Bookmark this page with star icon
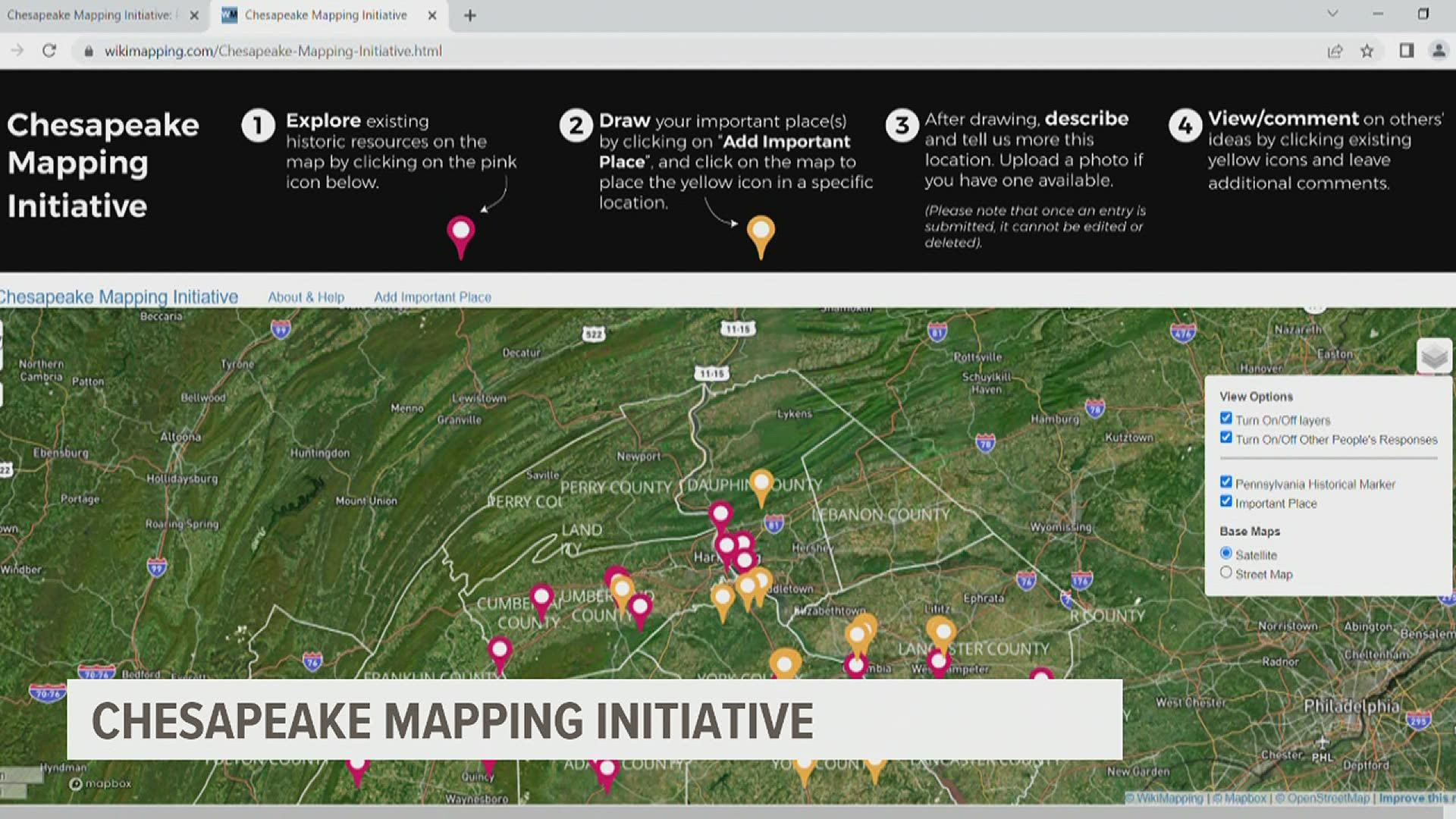Image resolution: width=1456 pixels, height=819 pixels. 1367,51
